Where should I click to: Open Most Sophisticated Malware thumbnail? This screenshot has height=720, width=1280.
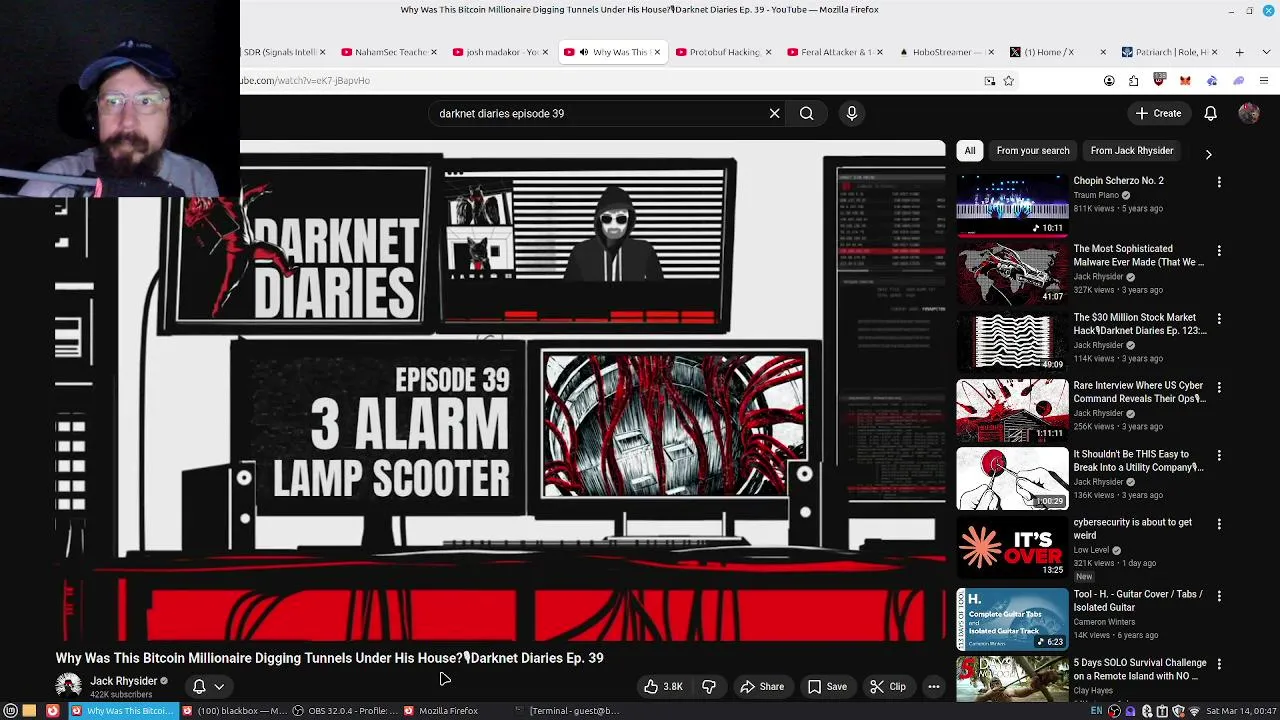click(1012, 272)
